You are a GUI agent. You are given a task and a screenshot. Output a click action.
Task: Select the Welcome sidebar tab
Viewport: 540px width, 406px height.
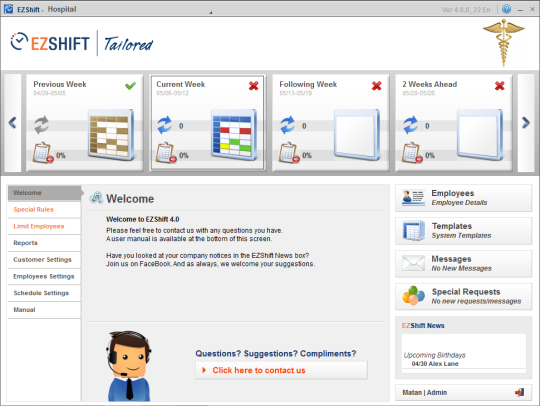(x=44, y=193)
